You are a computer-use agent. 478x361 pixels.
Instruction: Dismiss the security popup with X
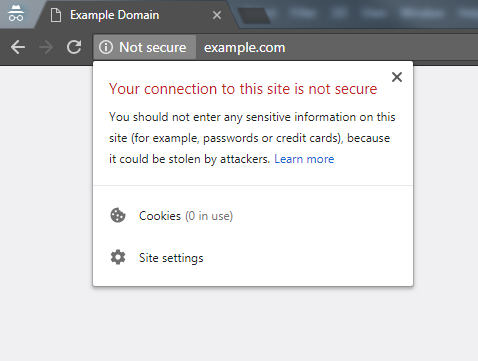pos(397,77)
